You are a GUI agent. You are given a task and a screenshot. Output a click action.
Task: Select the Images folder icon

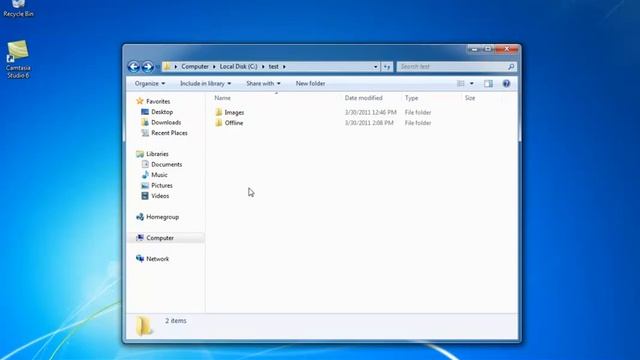[219, 112]
